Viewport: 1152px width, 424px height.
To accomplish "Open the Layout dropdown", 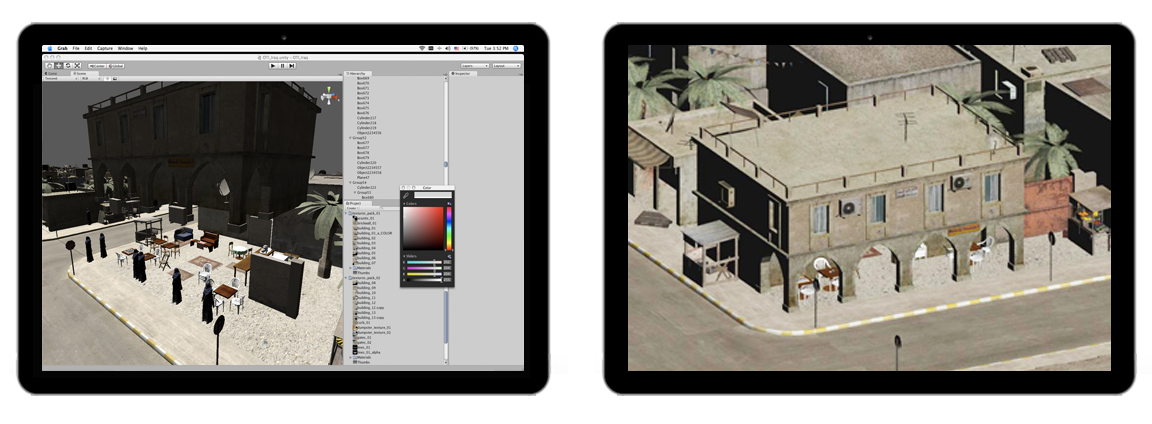I will tap(505, 66).
